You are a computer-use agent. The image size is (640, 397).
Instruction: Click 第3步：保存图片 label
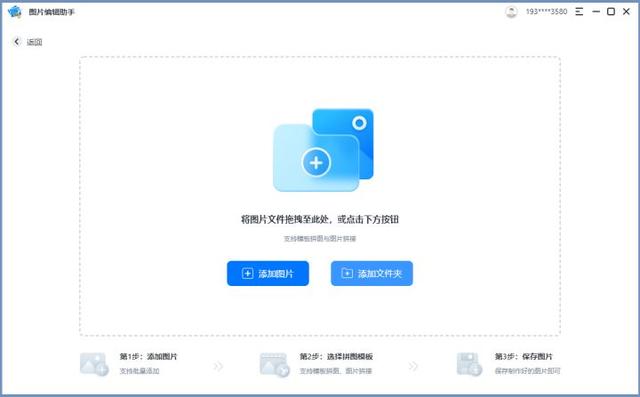pyautogui.click(x=523, y=357)
